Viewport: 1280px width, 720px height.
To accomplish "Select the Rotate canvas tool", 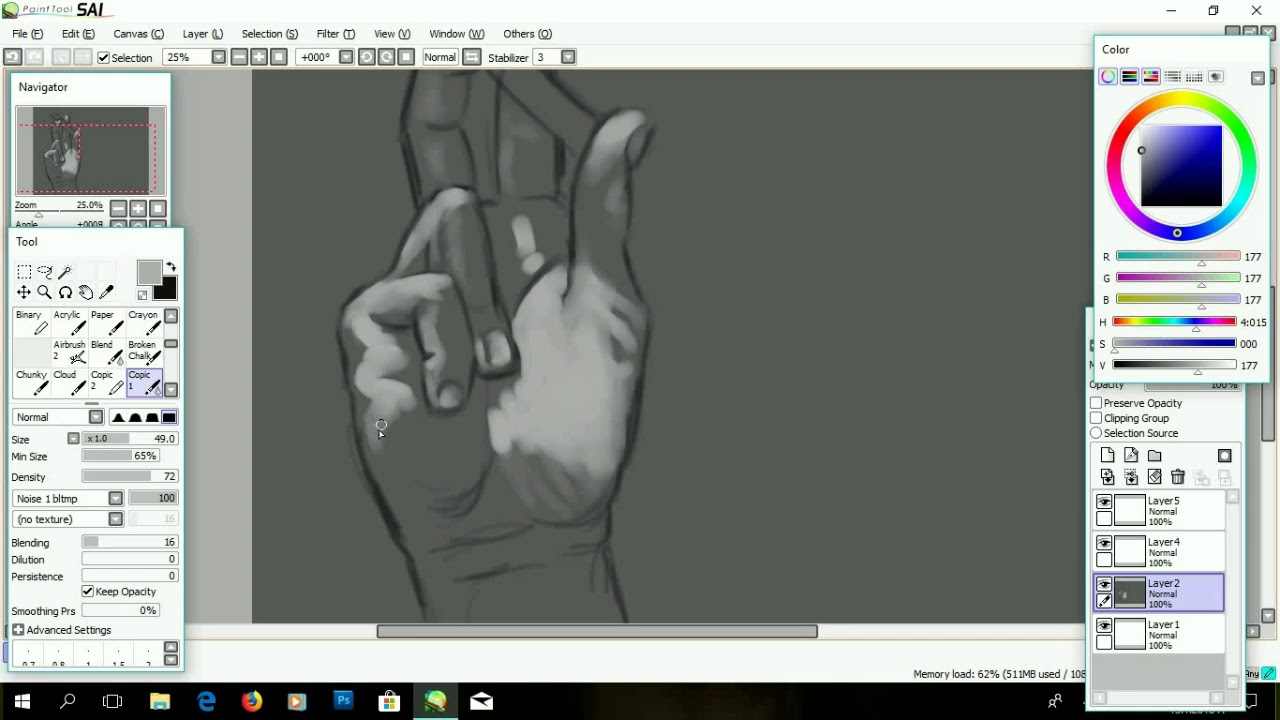I will [65, 292].
